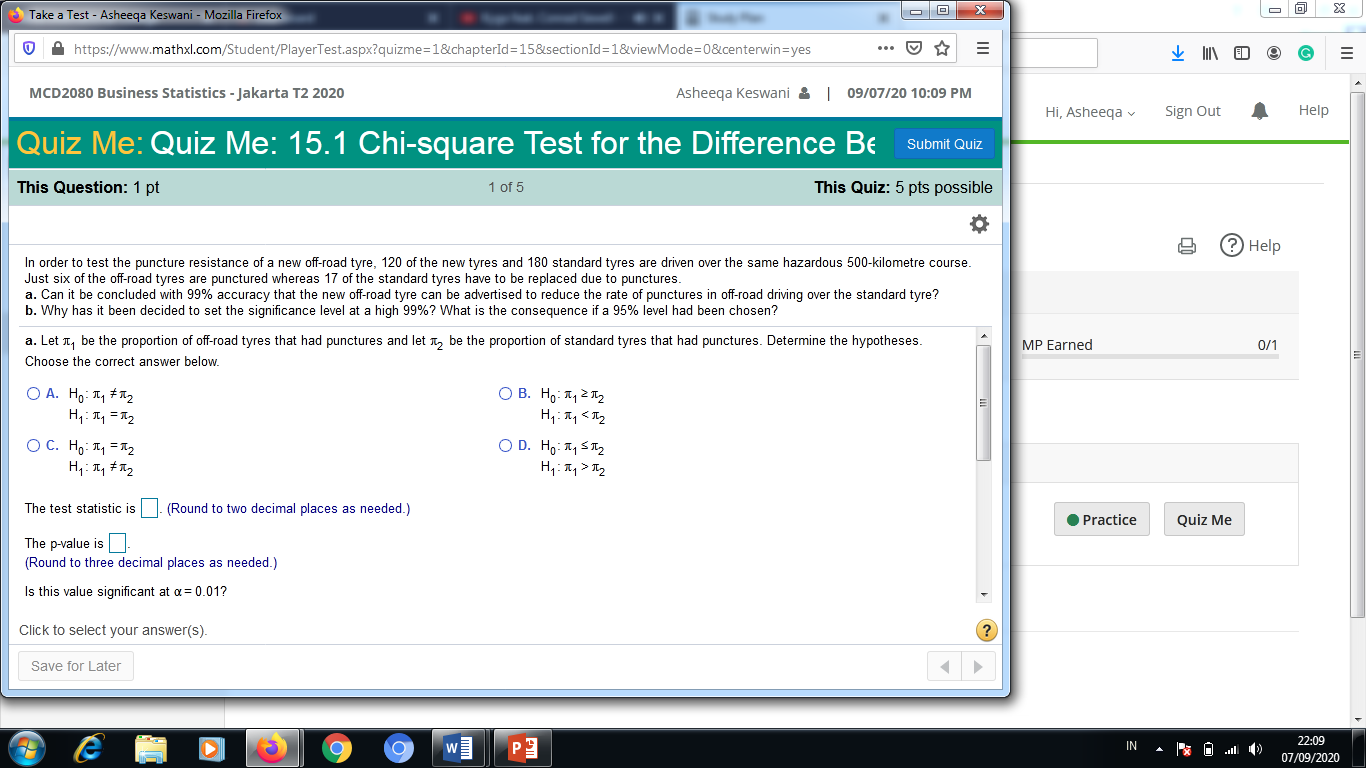Screen dimensions: 1366x768
Task: Click the Save for Later button
Action: [x=75, y=665]
